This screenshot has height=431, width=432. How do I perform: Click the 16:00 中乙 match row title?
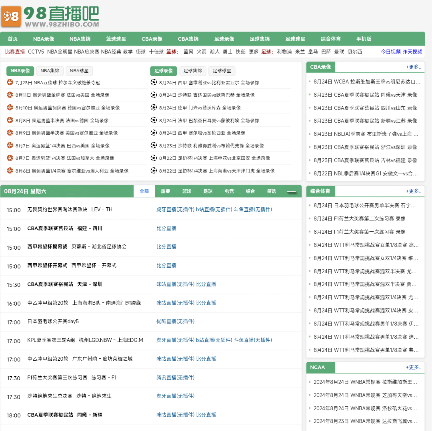[84, 303]
